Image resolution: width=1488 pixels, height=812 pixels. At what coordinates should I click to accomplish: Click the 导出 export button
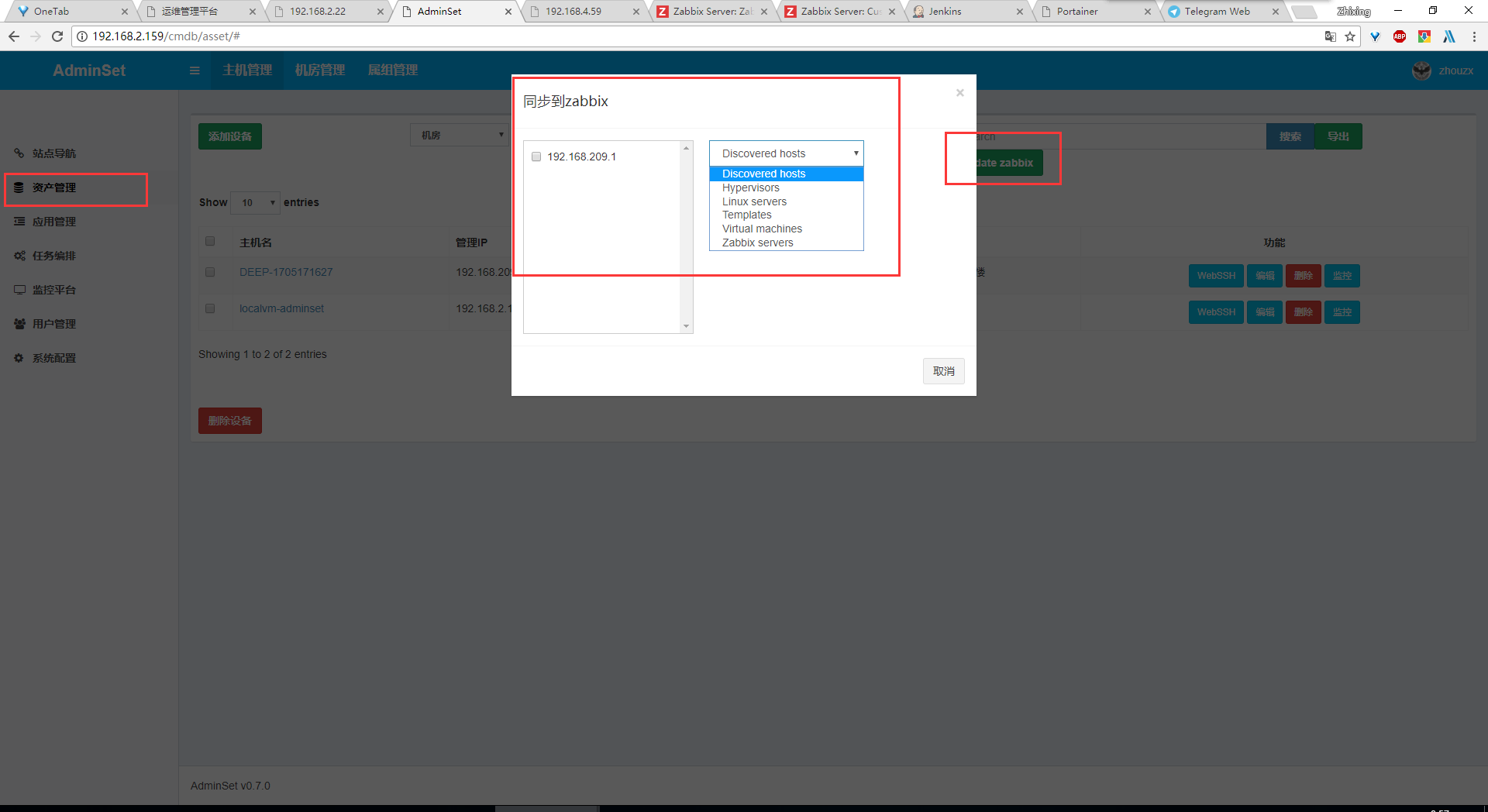[1338, 136]
